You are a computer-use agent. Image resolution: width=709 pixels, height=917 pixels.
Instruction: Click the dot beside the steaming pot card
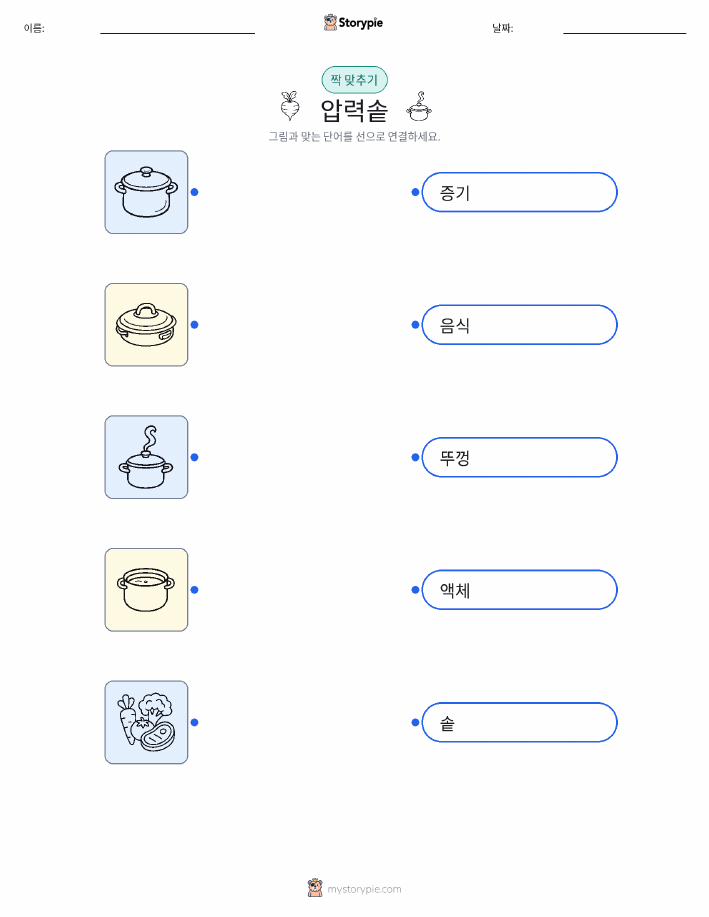195,457
